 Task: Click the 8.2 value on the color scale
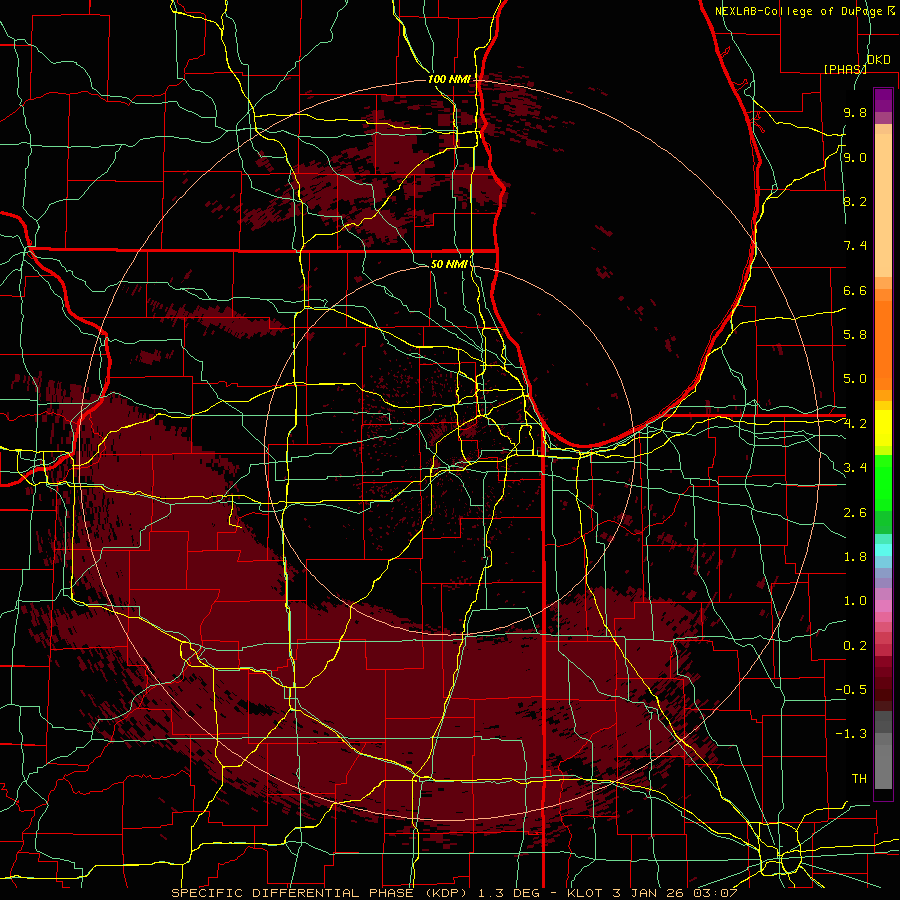(x=855, y=201)
